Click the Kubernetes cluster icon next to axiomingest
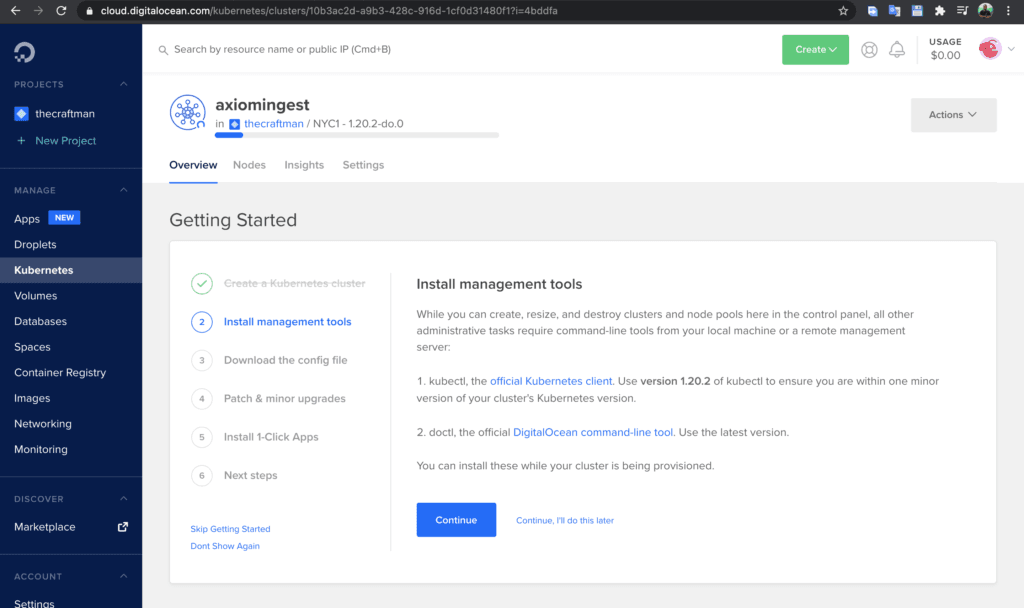The height and width of the screenshot is (608, 1024). 188,112
